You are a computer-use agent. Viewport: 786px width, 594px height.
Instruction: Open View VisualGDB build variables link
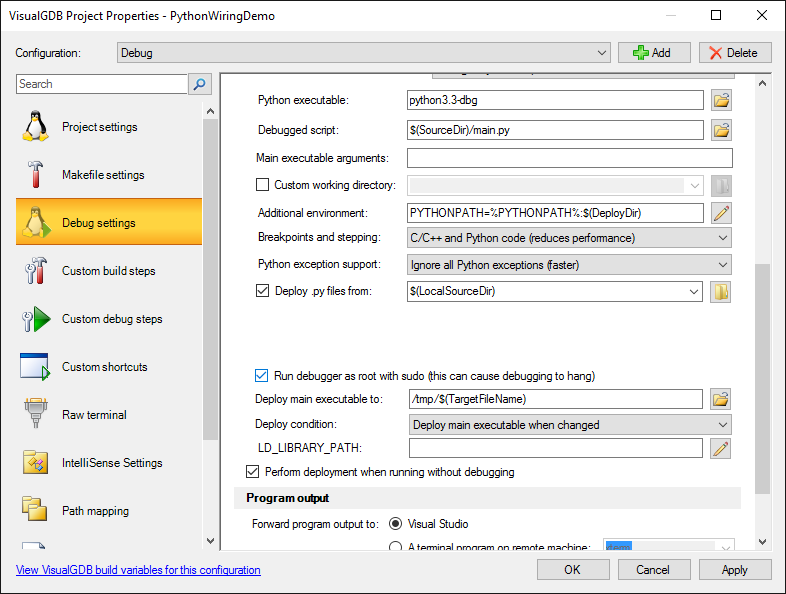[138, 570]
